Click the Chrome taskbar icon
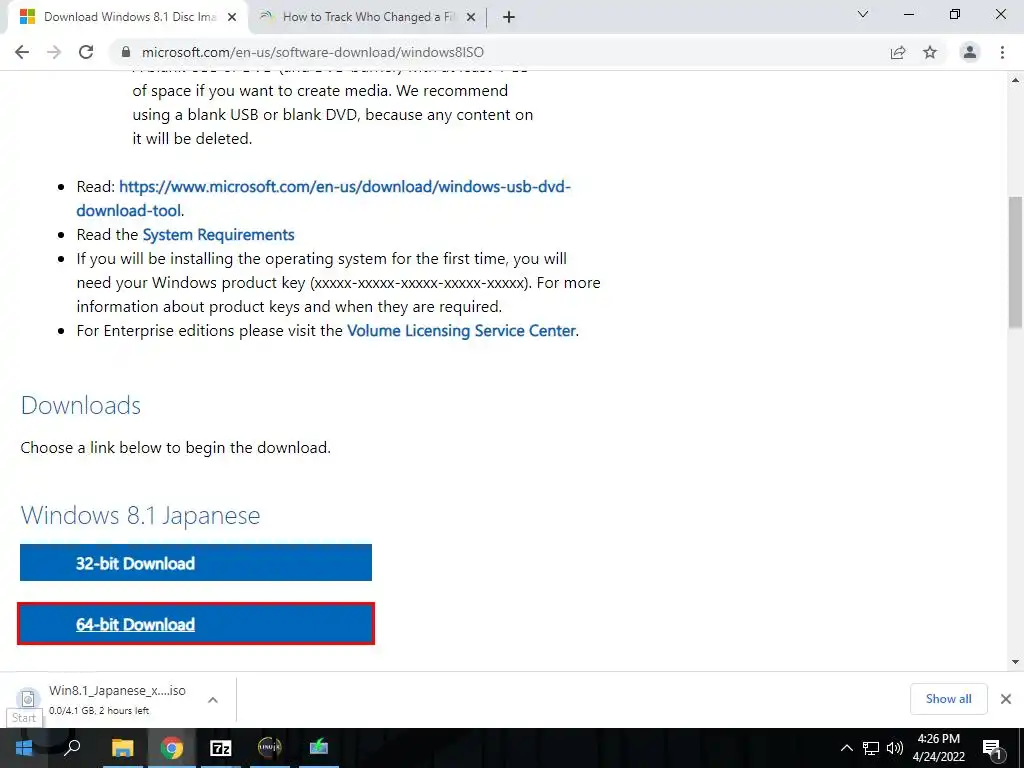This screenshot has height=768, width=1024. (172, 748)
